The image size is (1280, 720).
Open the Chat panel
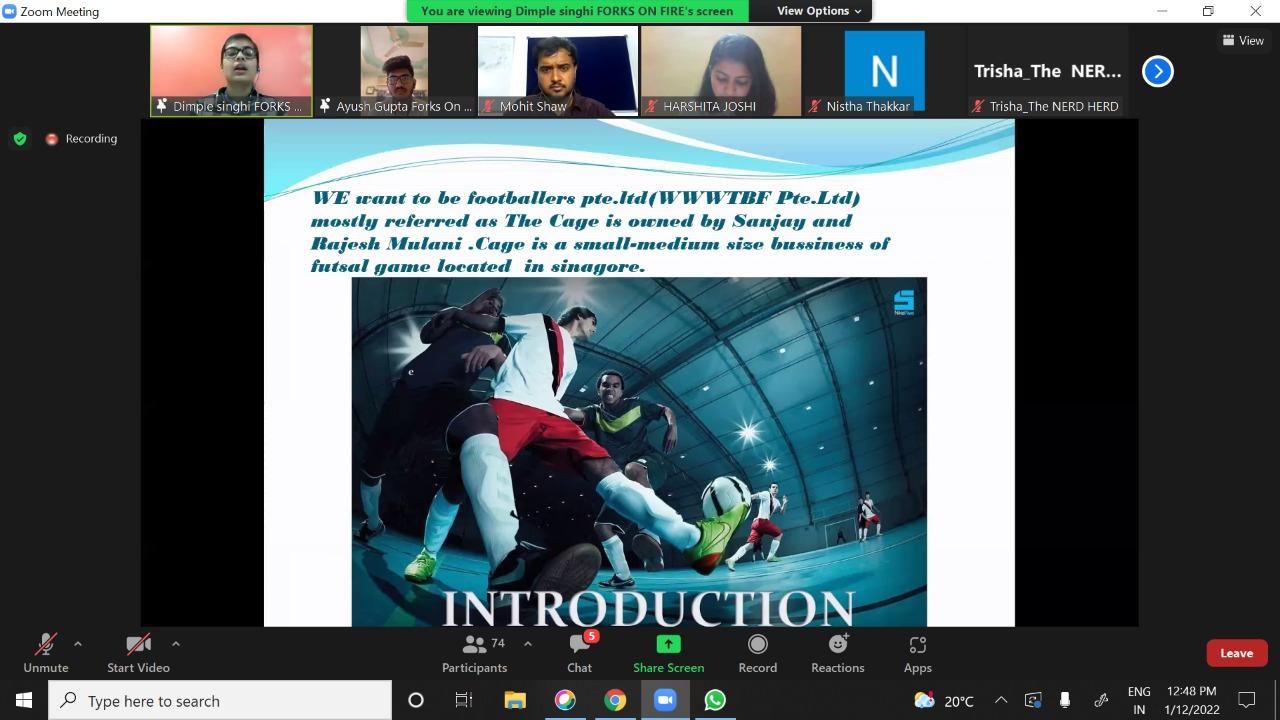pos(579,653)
